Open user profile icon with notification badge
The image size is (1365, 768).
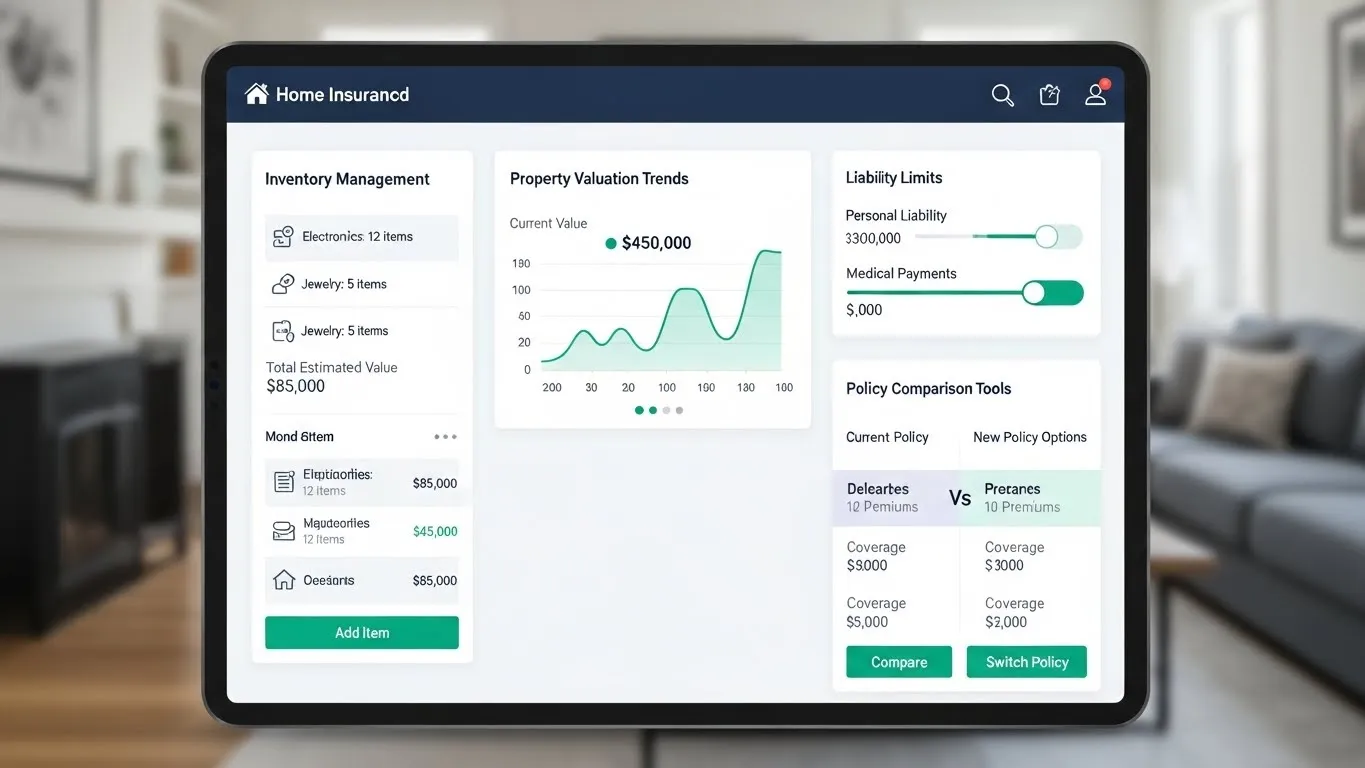coord(1096,94)
